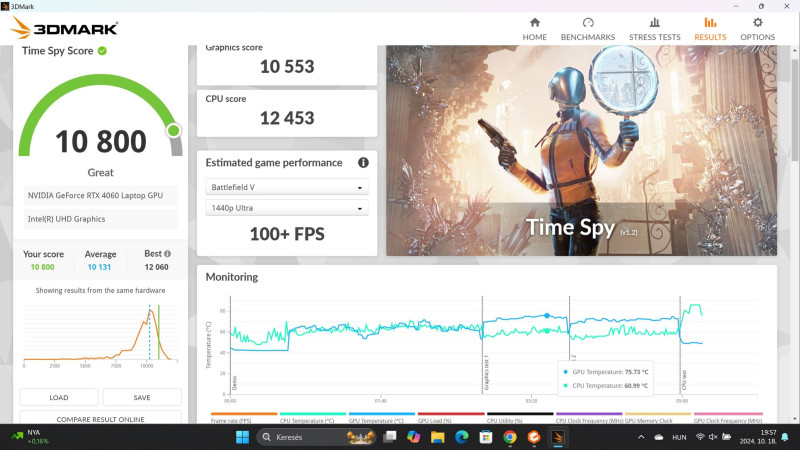The width and height of the screenshot is (800, 450).
Task: Show hidden tray icons chevron
Action: coord(641,437)
